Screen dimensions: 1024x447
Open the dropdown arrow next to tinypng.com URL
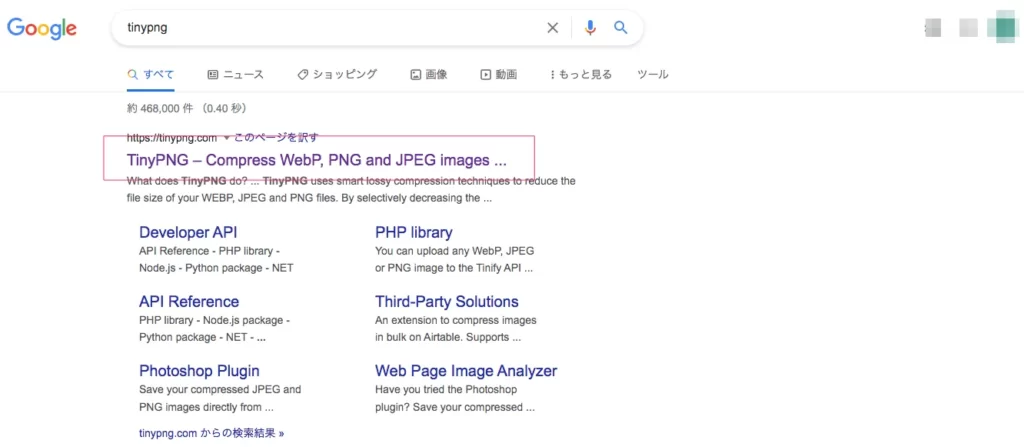coord(226,138)
